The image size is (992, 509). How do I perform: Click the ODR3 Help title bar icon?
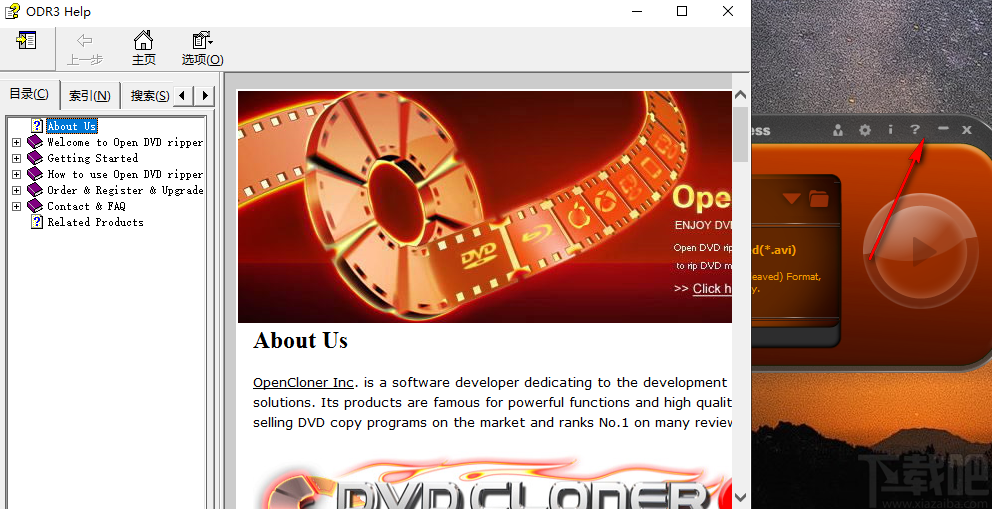pos(12,11)
